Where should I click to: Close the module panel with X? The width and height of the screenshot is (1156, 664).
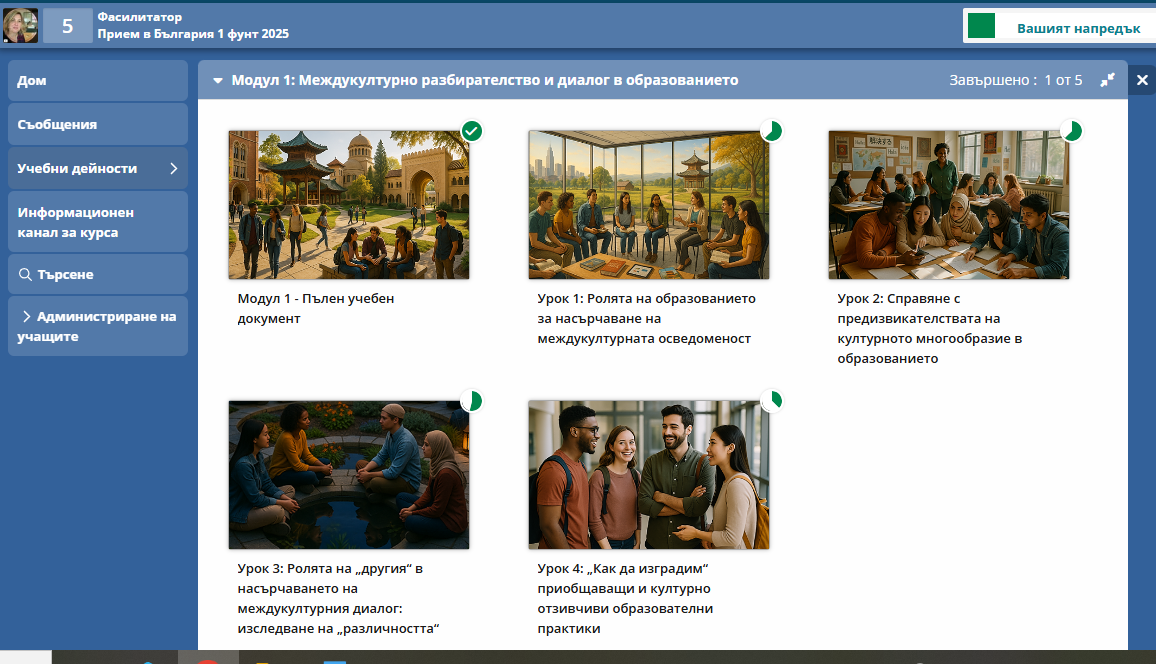pos(1142,80)
